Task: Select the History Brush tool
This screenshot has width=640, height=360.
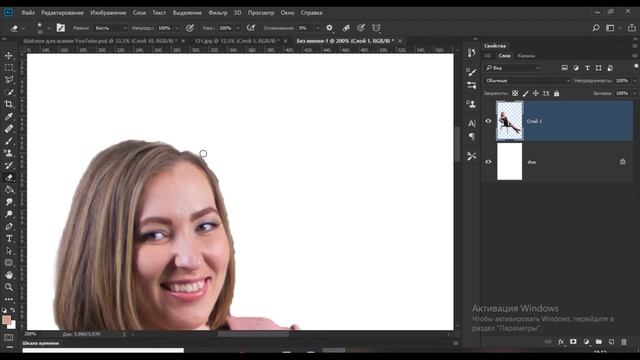Action: coord(9,165)
